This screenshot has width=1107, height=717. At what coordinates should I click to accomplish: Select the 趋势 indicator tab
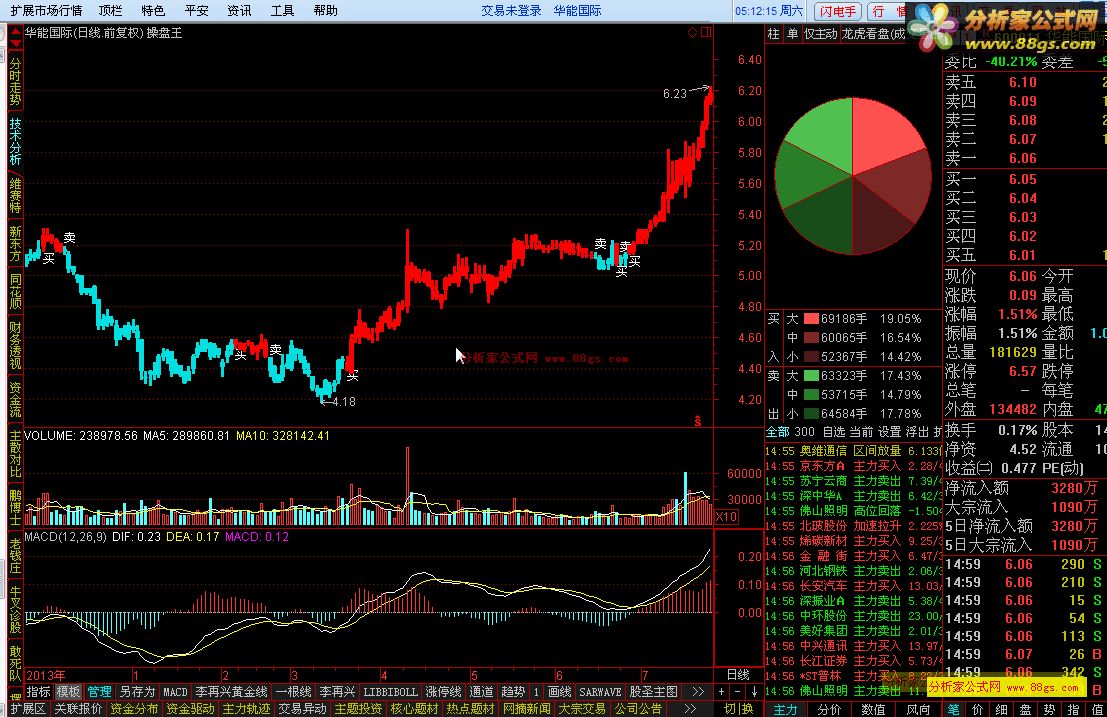click(x=513, y=692)
